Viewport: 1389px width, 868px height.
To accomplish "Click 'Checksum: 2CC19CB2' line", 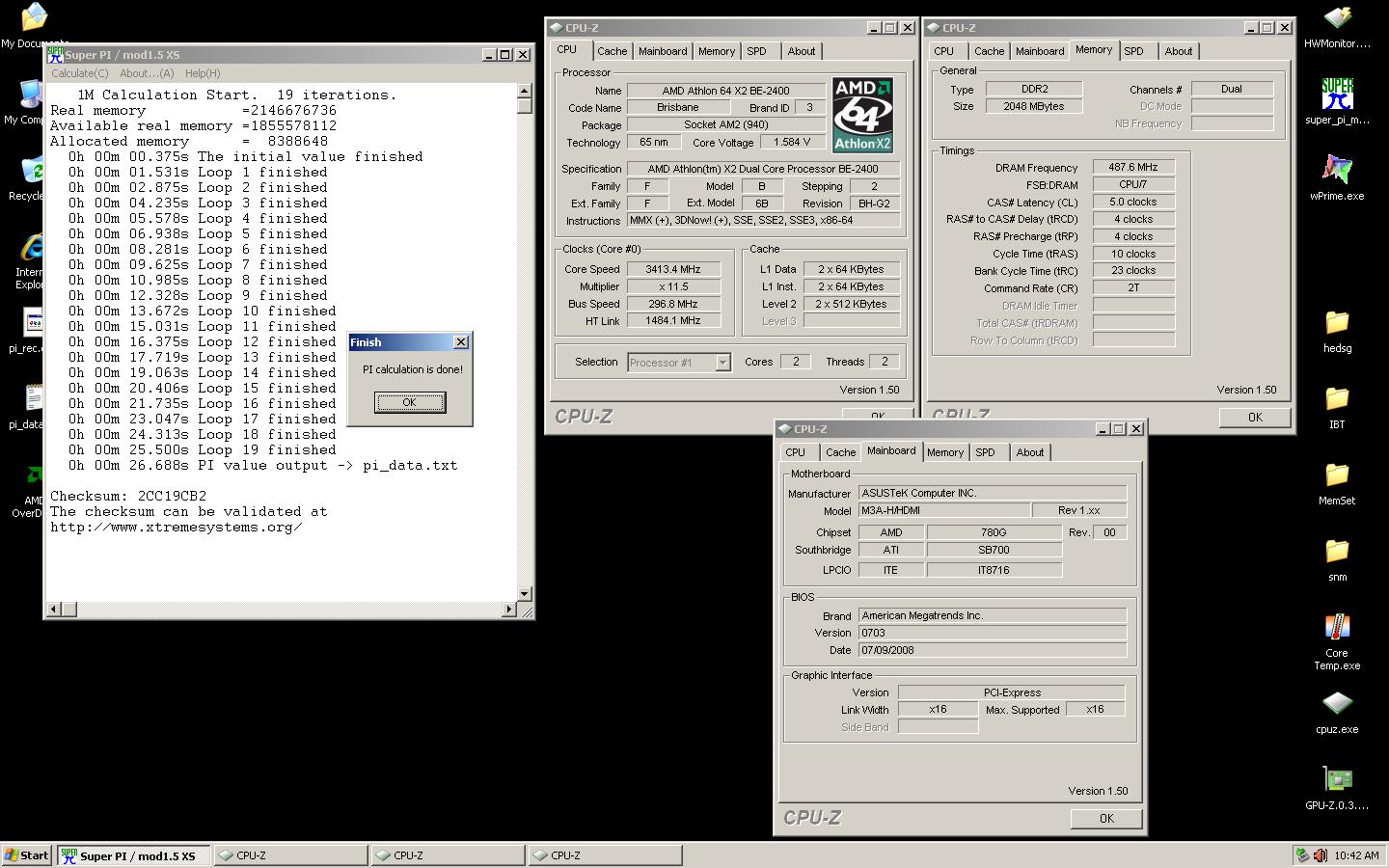I will tap(128, 496).
